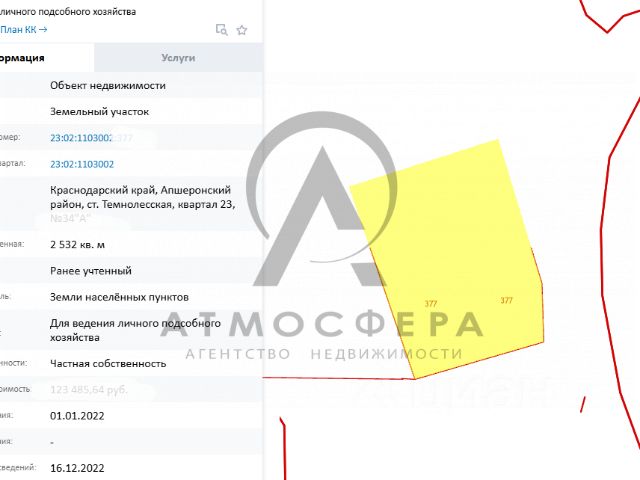Click the search-on-map document icon
The height and width of the screenshot is (480, 640).
click(x=221, y=30)
